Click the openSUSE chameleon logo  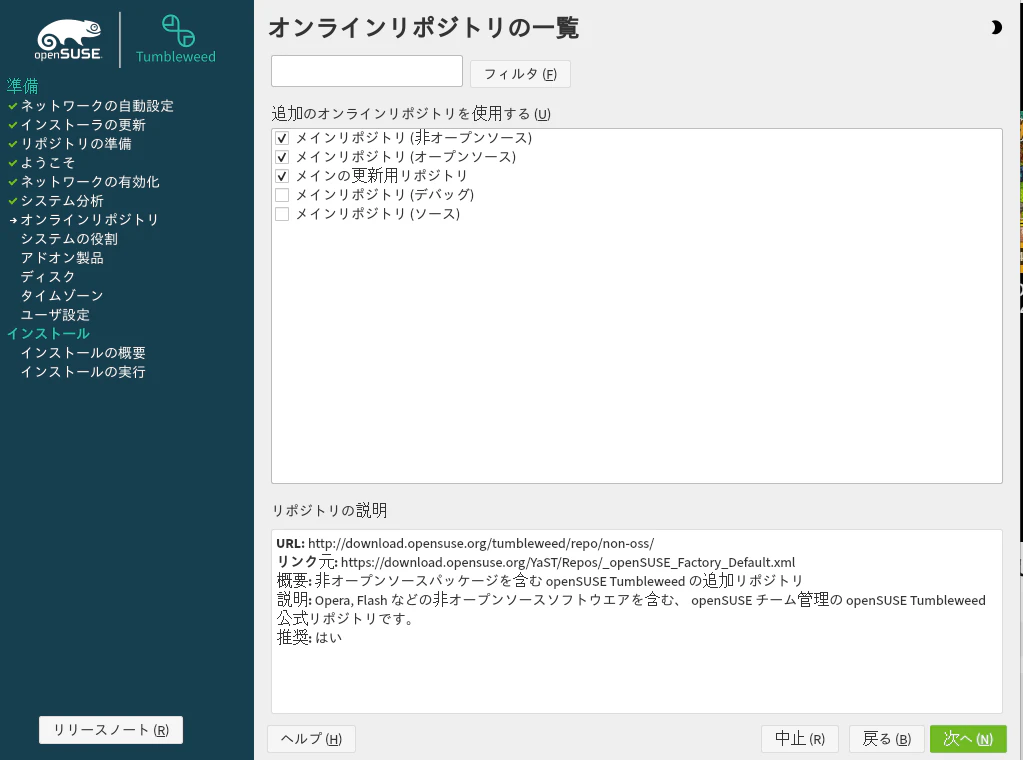pyautogui.click(x=69, y=39)
